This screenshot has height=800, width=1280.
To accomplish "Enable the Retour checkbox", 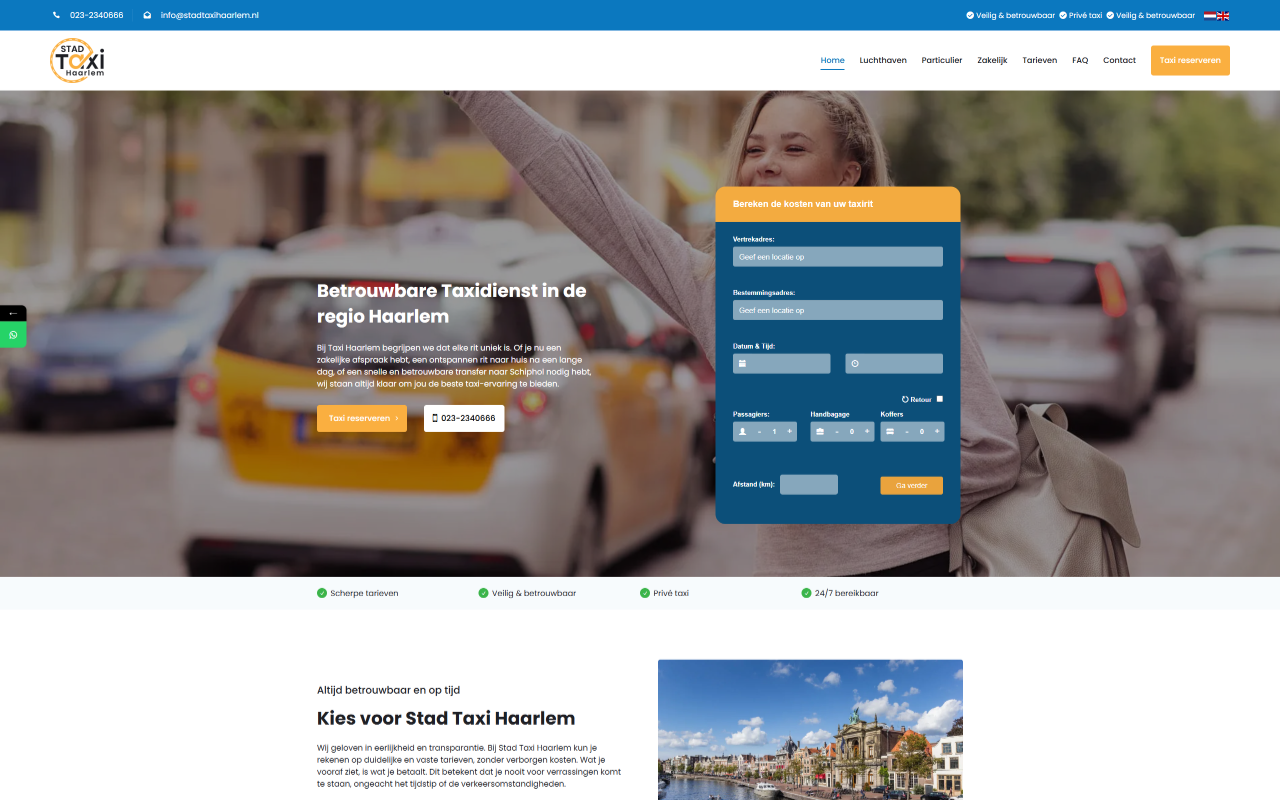I will (x=939, y=399).
